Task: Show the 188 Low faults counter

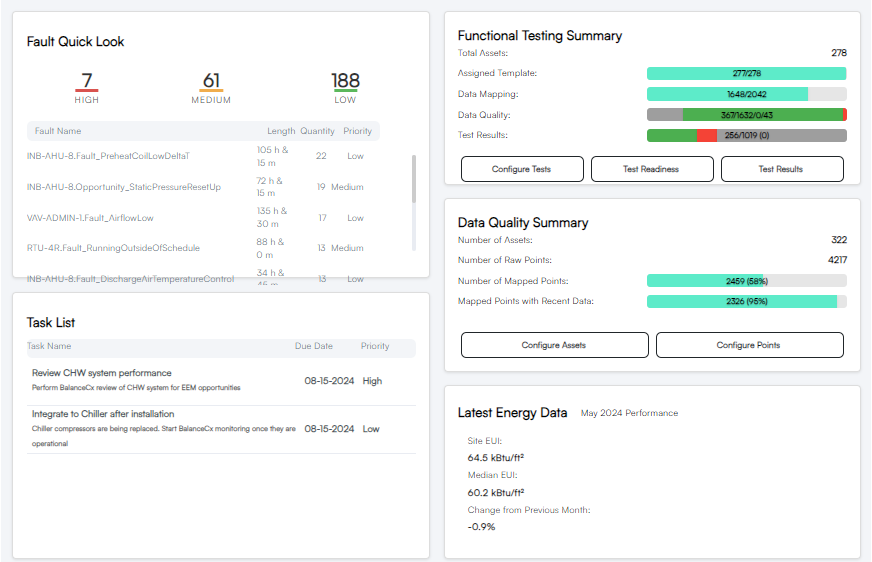Action: point(345,86)
